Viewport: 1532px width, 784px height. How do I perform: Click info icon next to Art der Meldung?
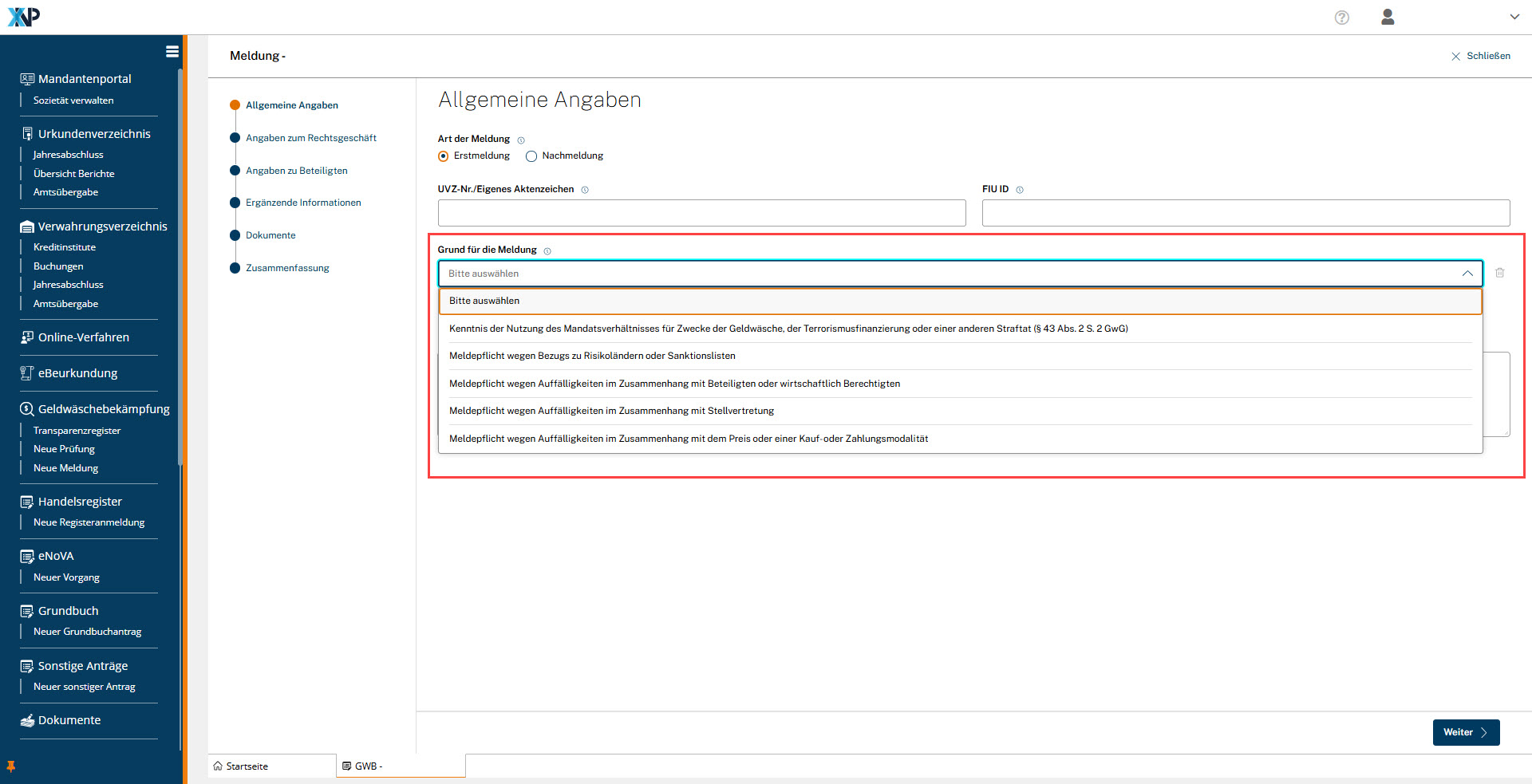point(521,140)
